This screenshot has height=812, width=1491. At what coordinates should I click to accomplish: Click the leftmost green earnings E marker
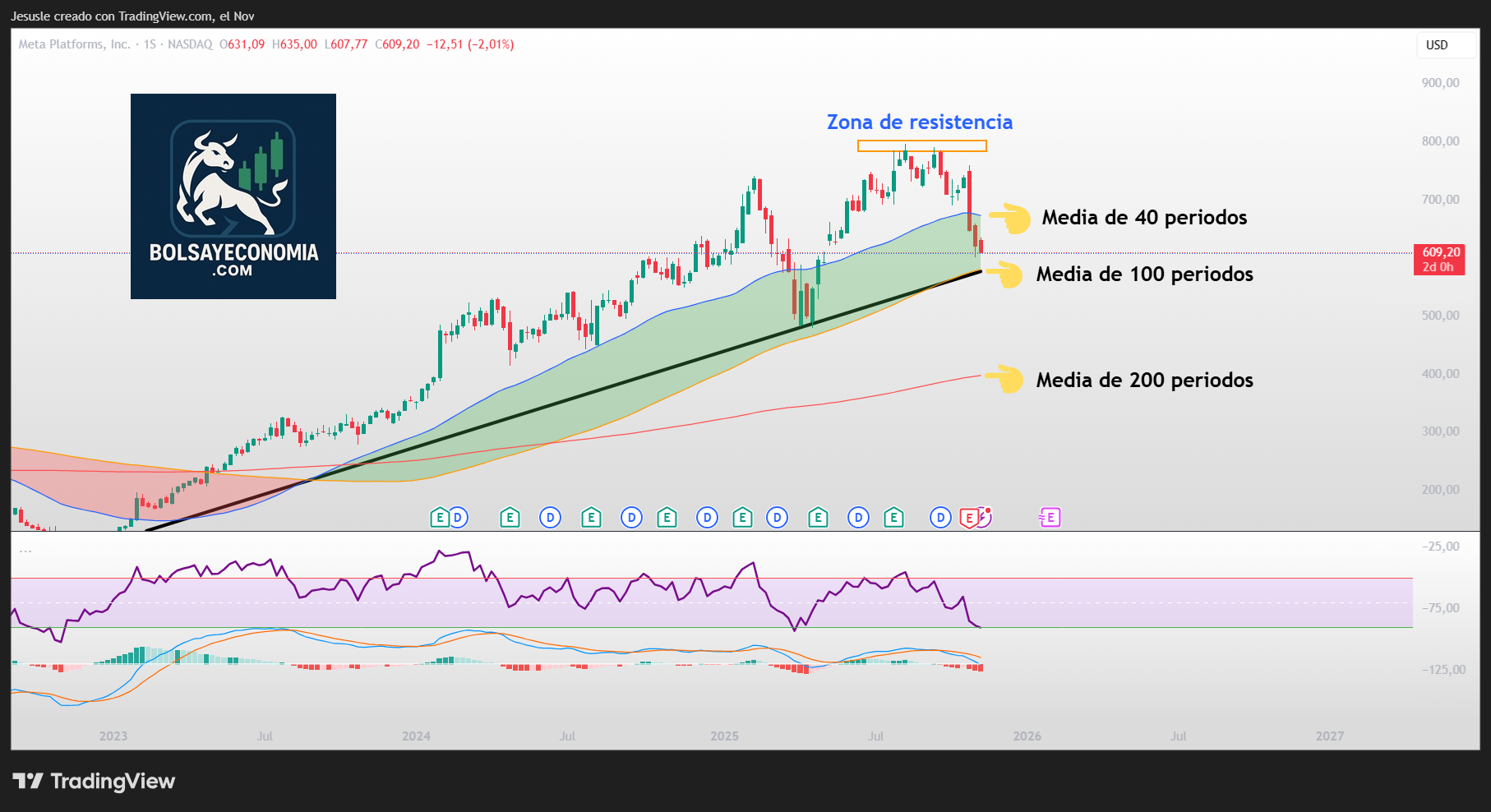pyautogui.click(x=440, y=518)
